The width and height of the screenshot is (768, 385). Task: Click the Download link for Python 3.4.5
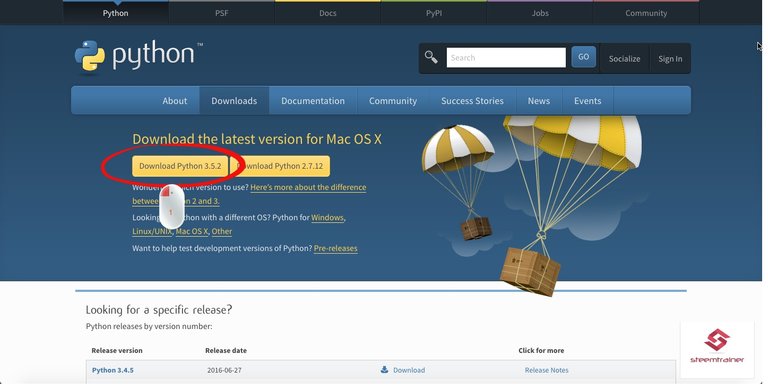pyautogui.click(x=409, y=370)
